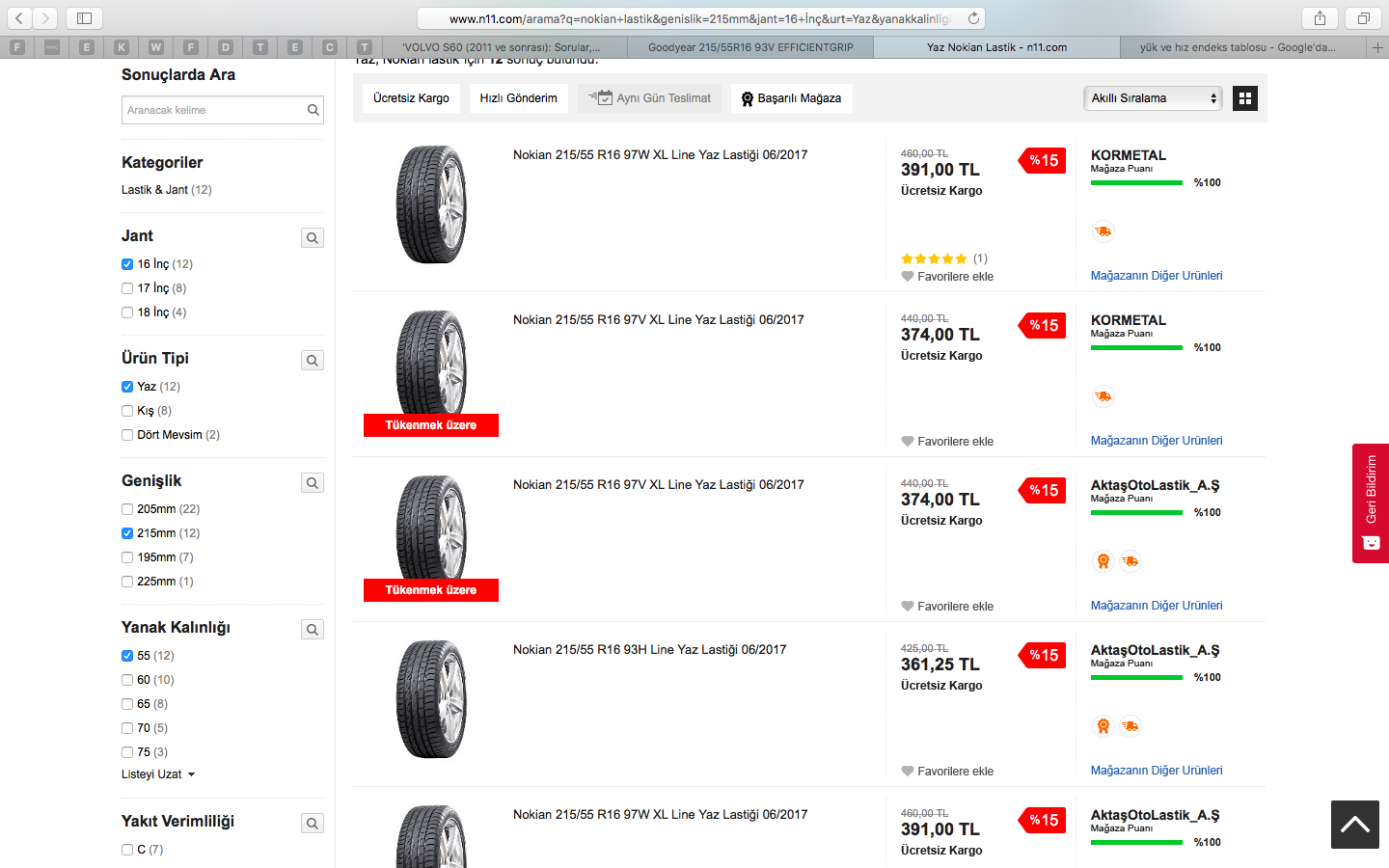Select the Yaz Nokian Lastik tab
Screen dimensions: 1389x868
click(997, 47)
